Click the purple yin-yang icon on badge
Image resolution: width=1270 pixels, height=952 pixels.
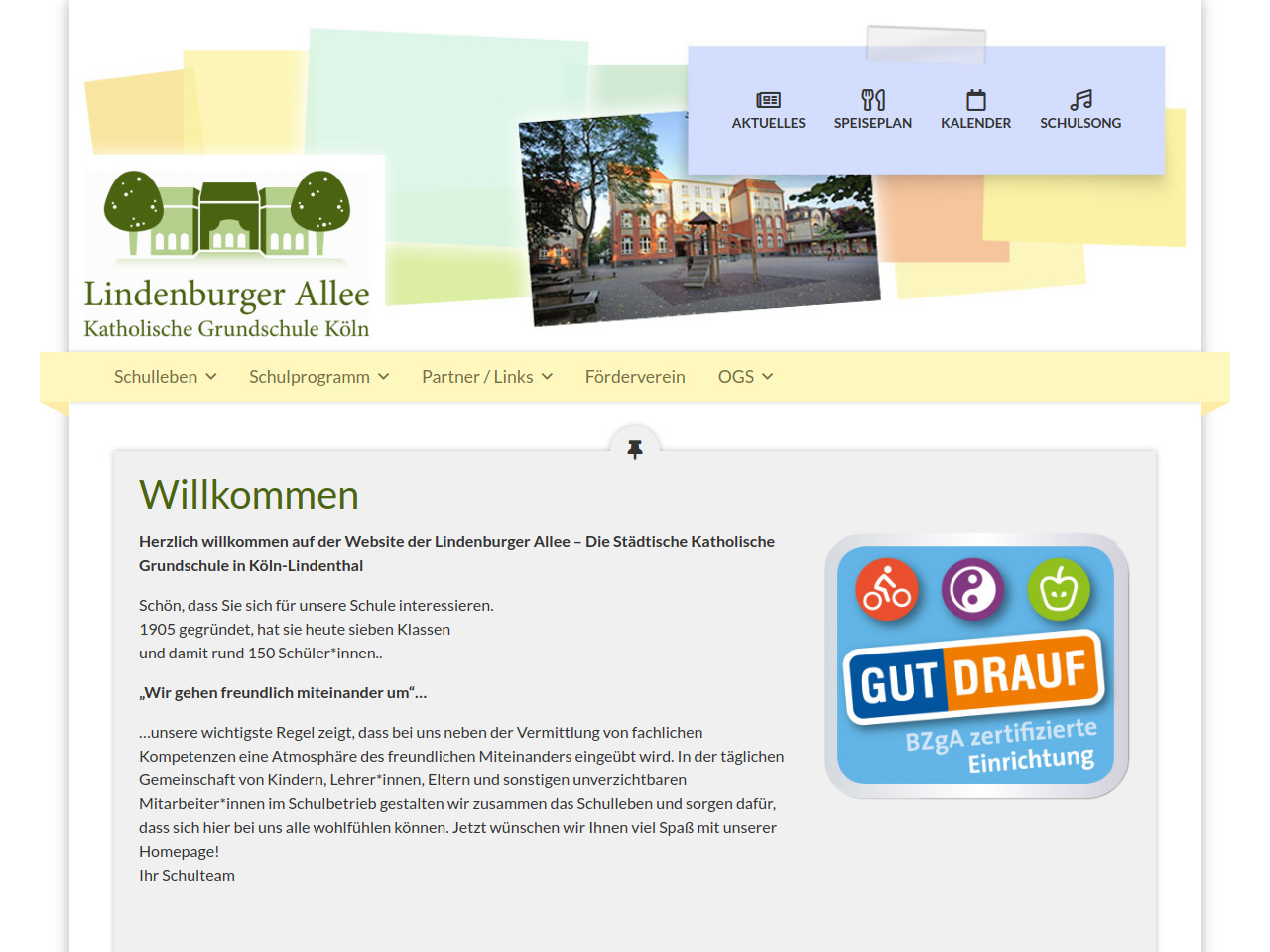coord(972,590)
